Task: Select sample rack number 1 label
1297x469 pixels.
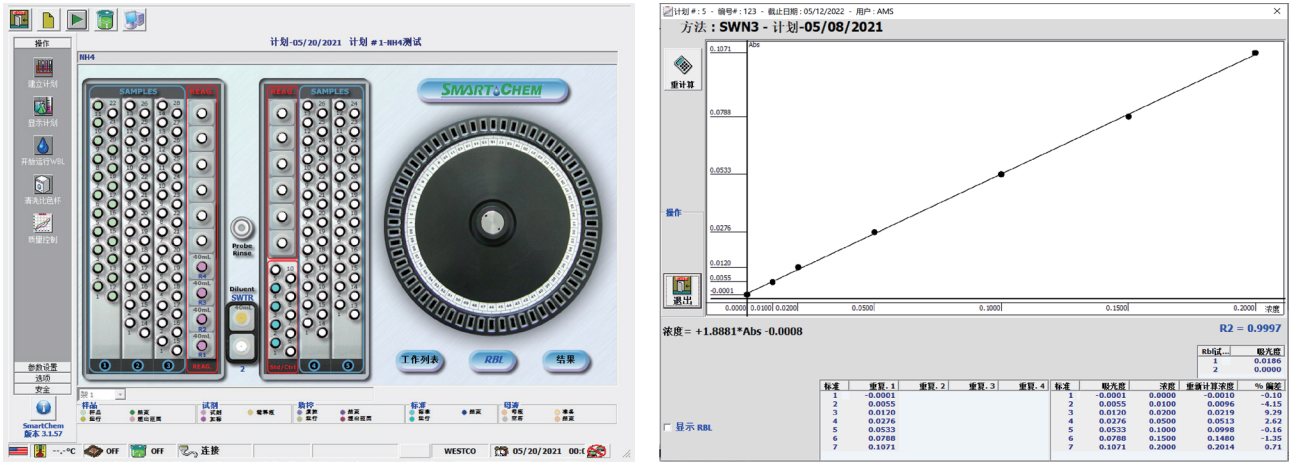Action: (x=105, y=366)
